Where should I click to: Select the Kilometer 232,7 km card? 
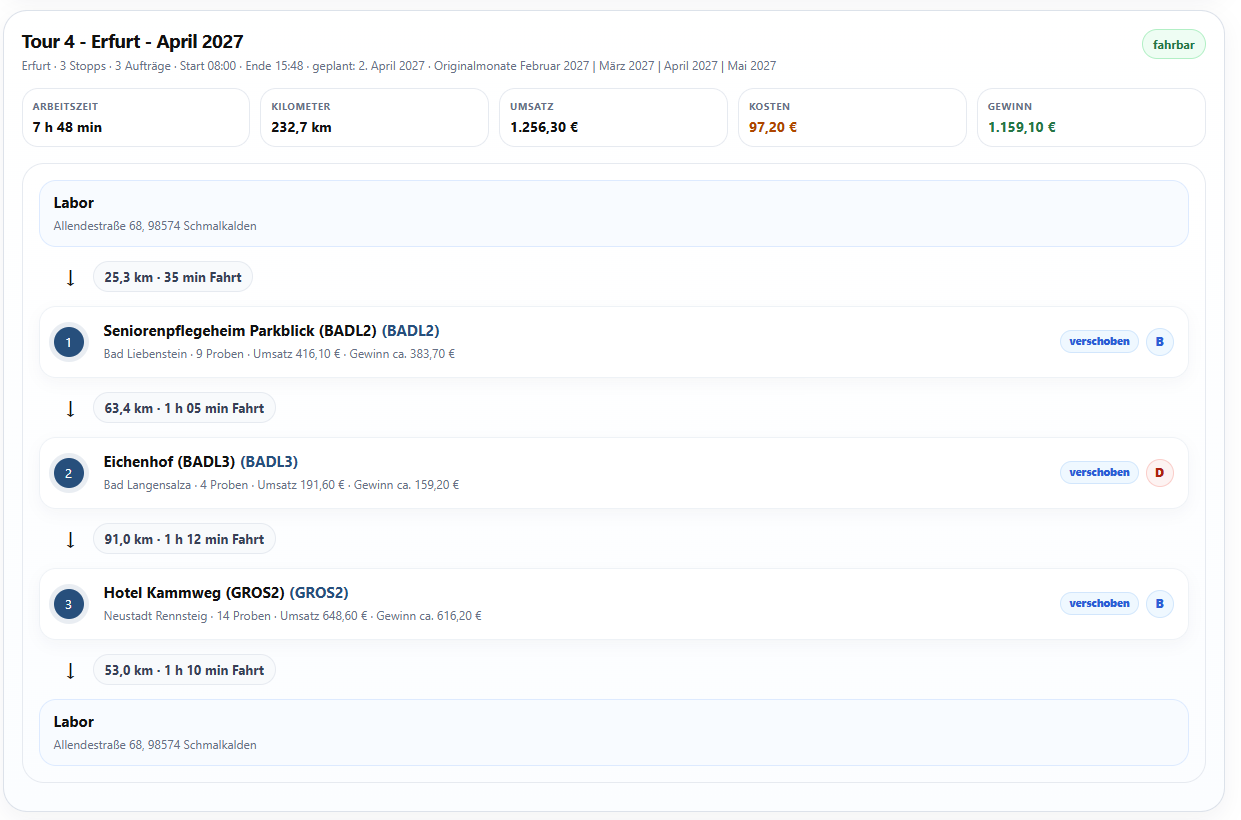[374, 118]
